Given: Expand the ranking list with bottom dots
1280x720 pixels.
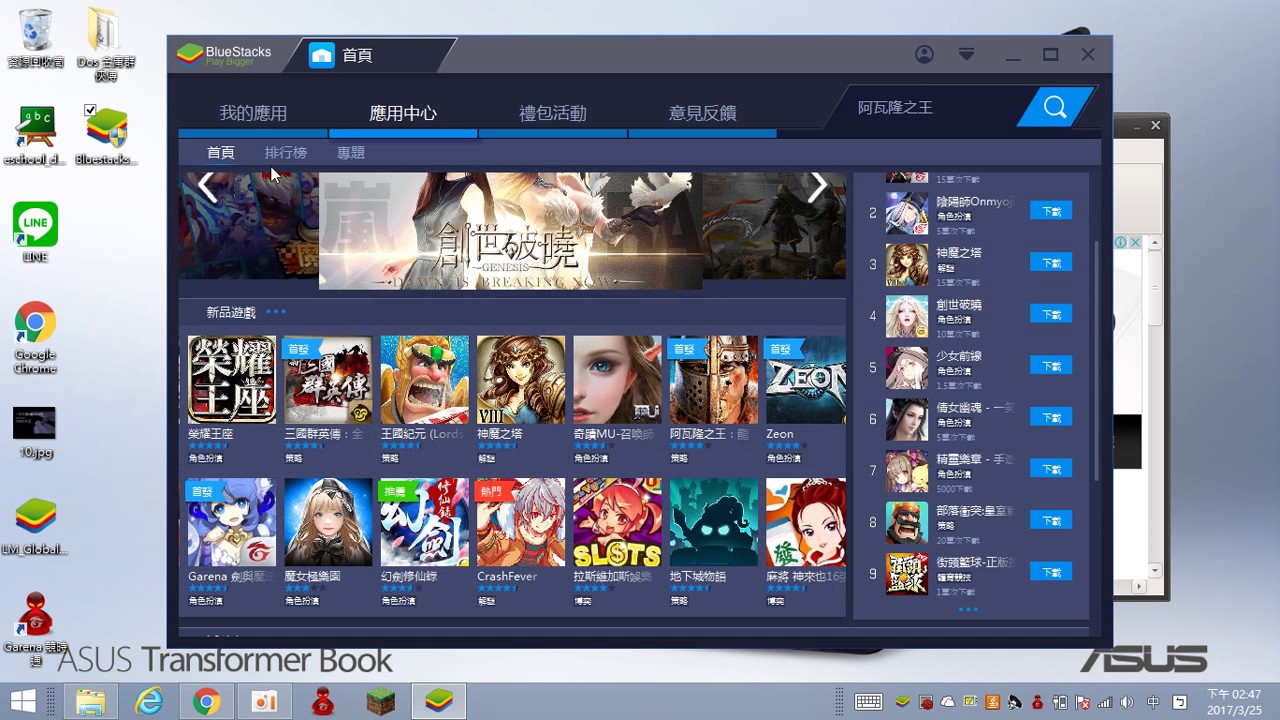Looking at the screenshot, I should (968, 609).
